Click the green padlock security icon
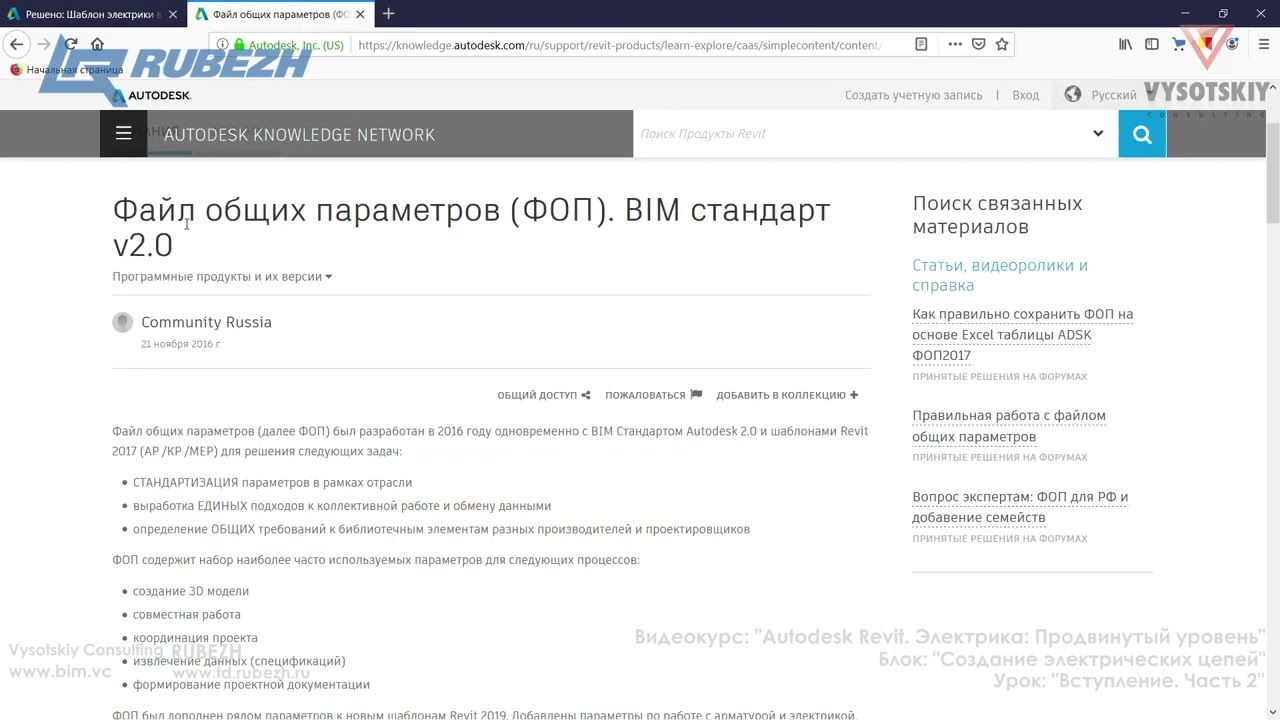Image resolution: width=1280 pixels, height=720 pixels. [238, 45]
